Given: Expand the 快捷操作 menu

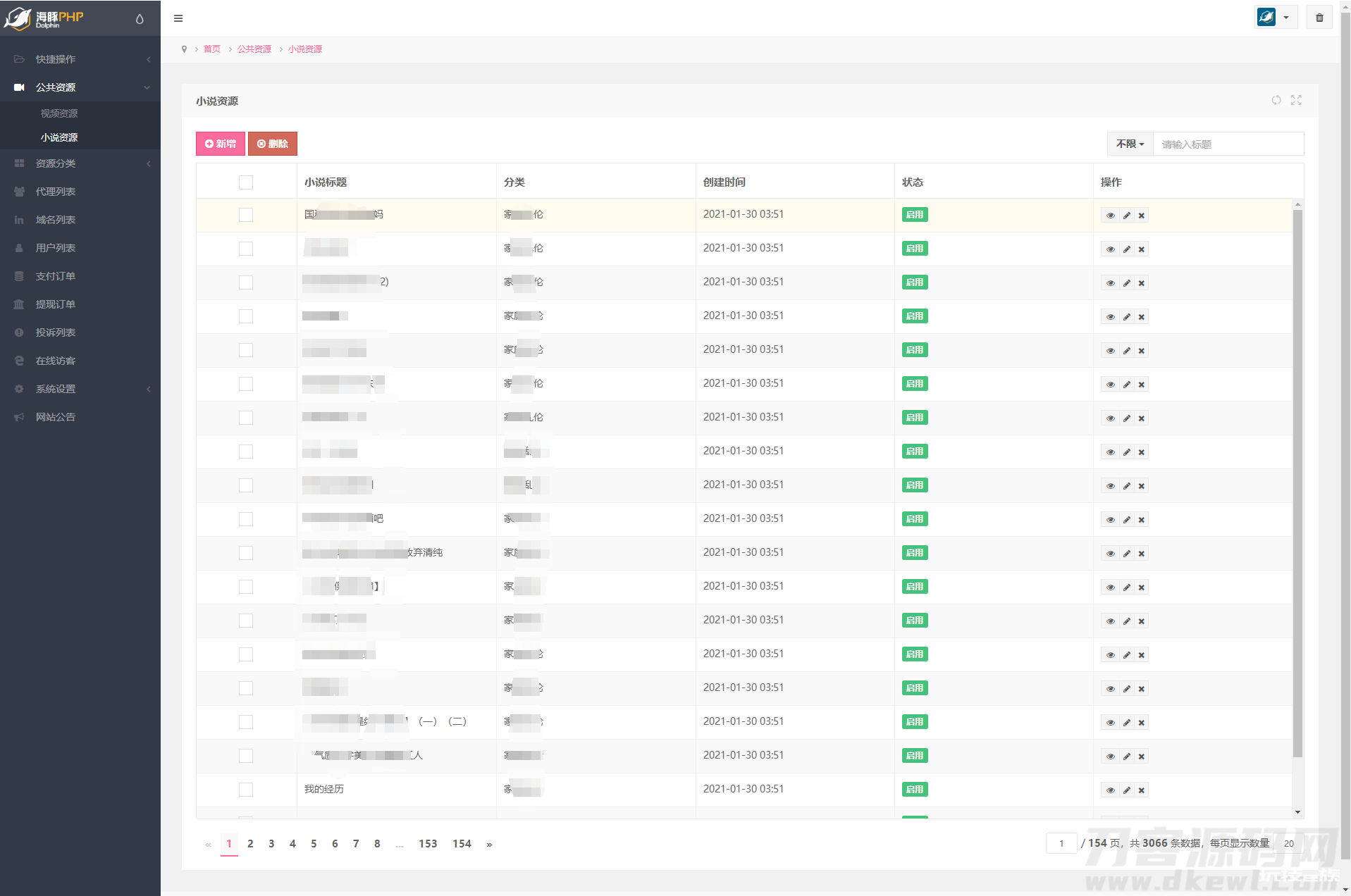Looking at the screenshot, I should [80, 59].
